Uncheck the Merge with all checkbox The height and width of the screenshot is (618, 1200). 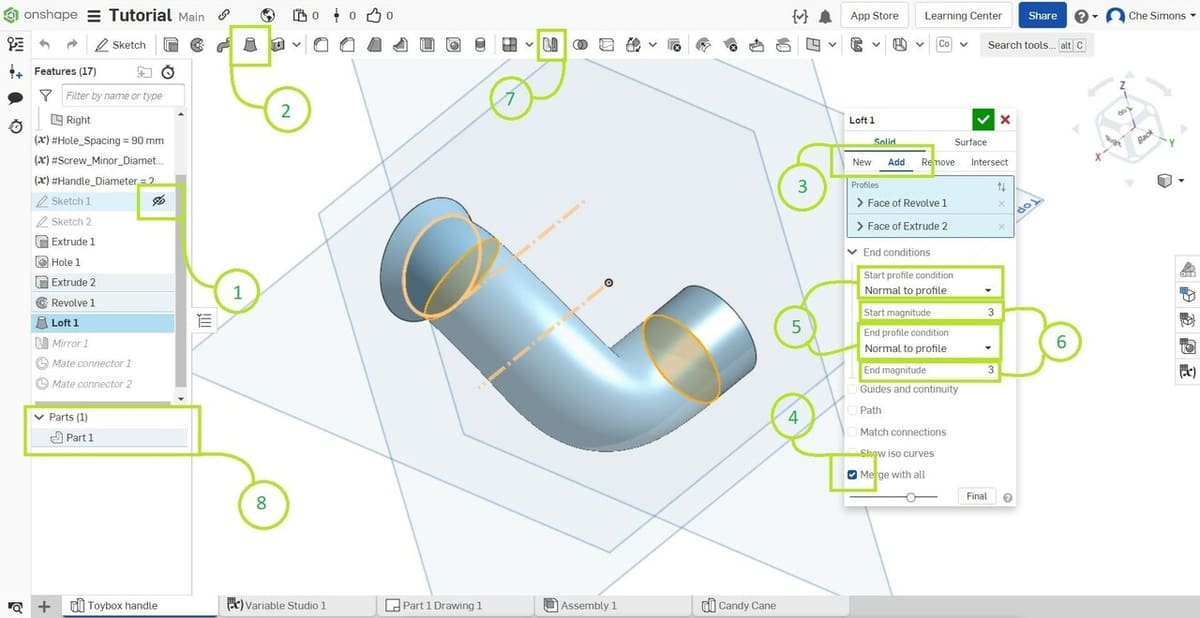point(852,475)
